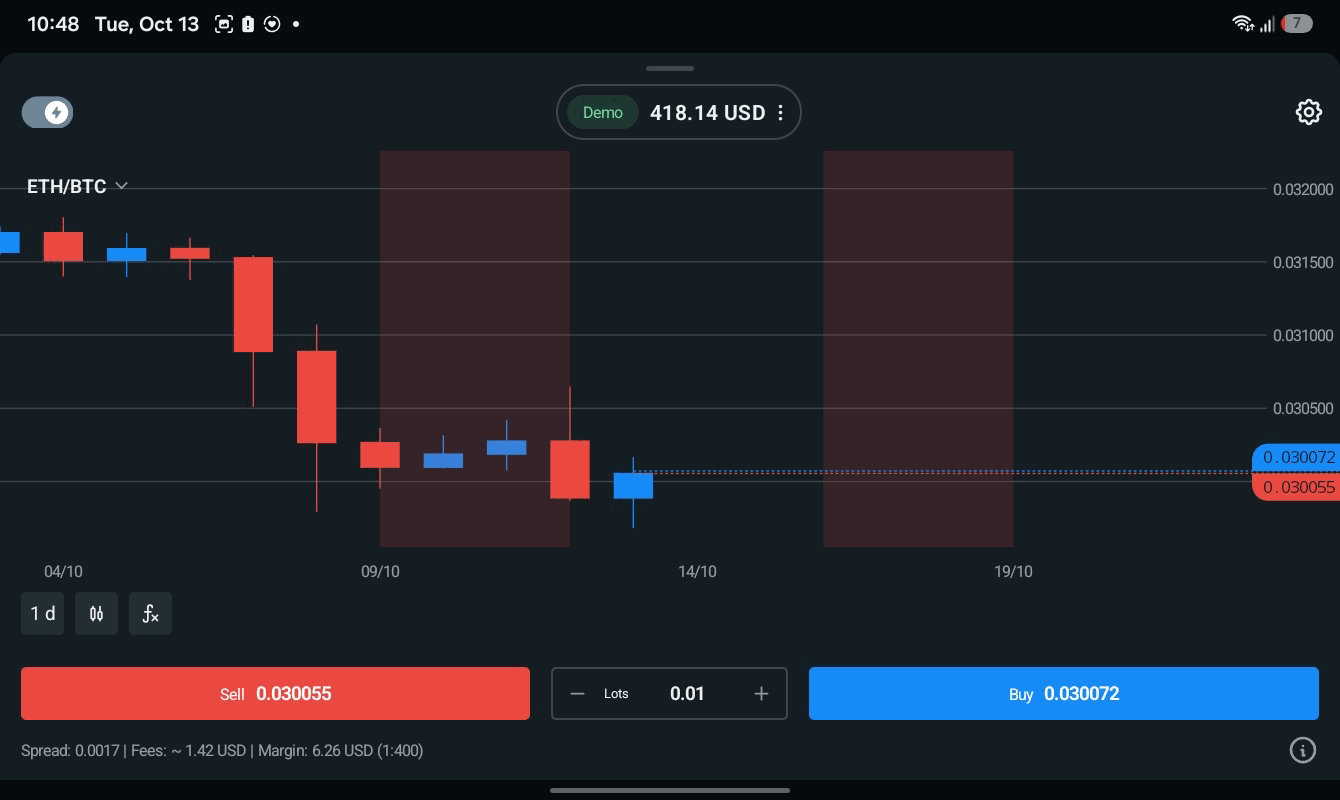Tap the spread, fees and margin line

tap(222, 750)
